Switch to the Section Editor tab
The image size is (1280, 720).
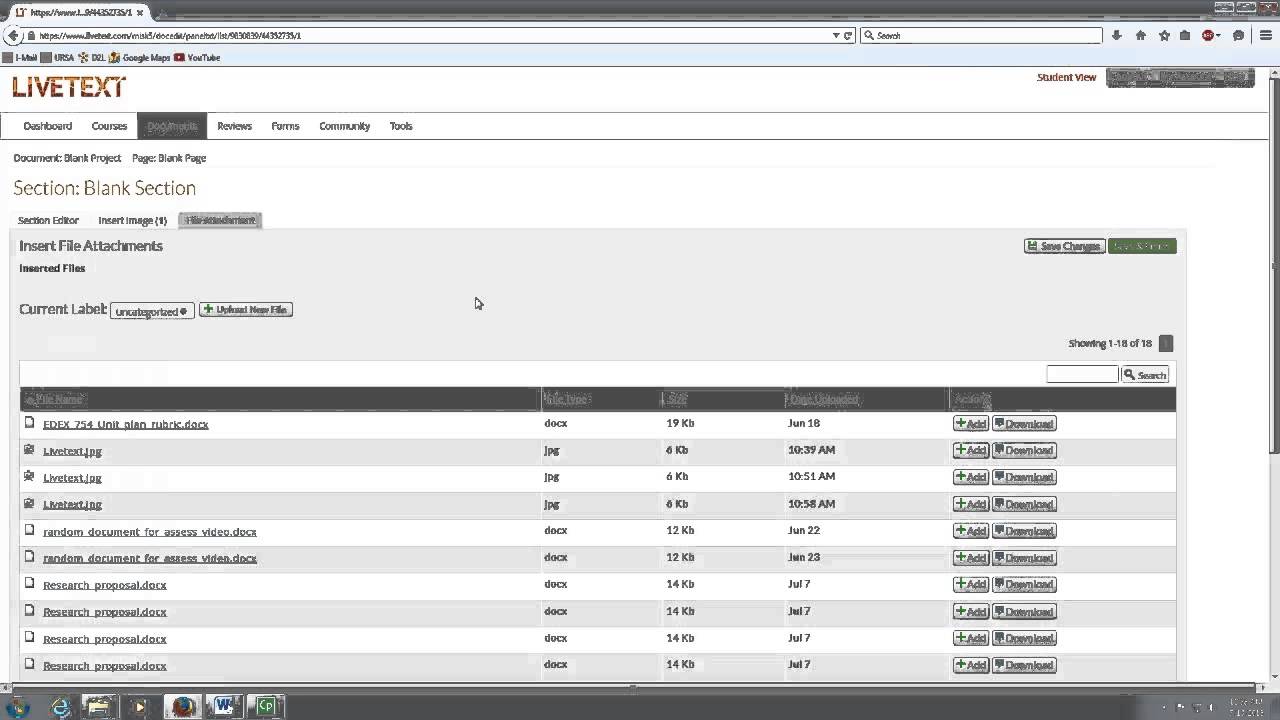(48, 220)
